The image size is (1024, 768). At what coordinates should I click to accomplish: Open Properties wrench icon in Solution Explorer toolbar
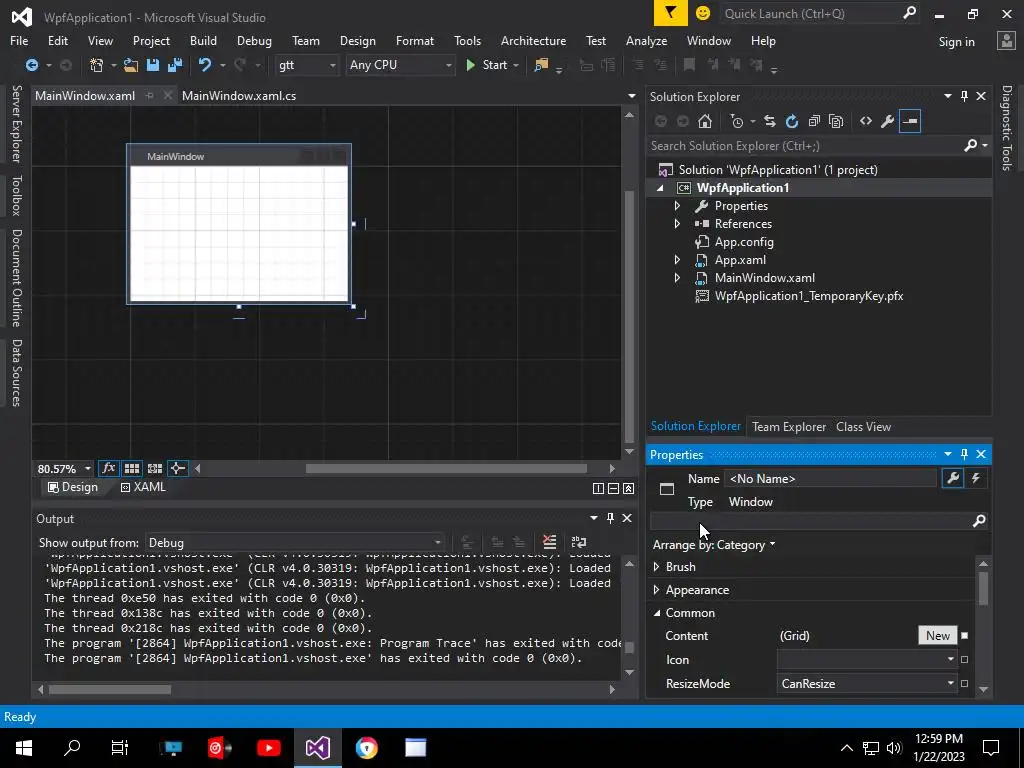888,121
